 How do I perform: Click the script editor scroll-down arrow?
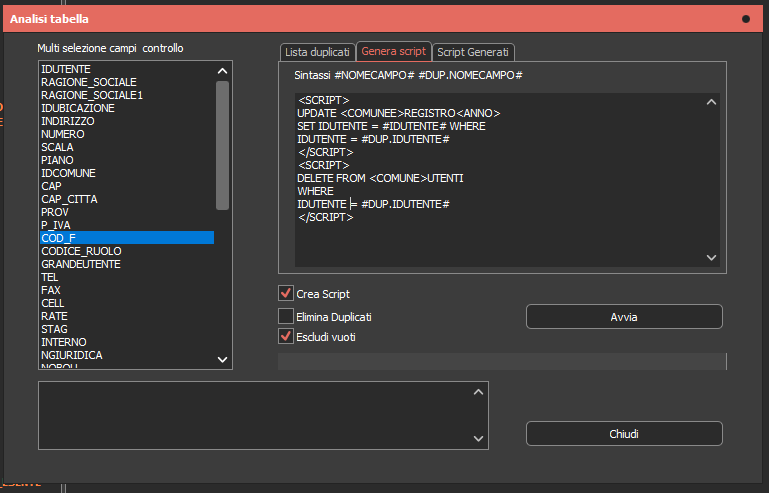pos(711,258)
